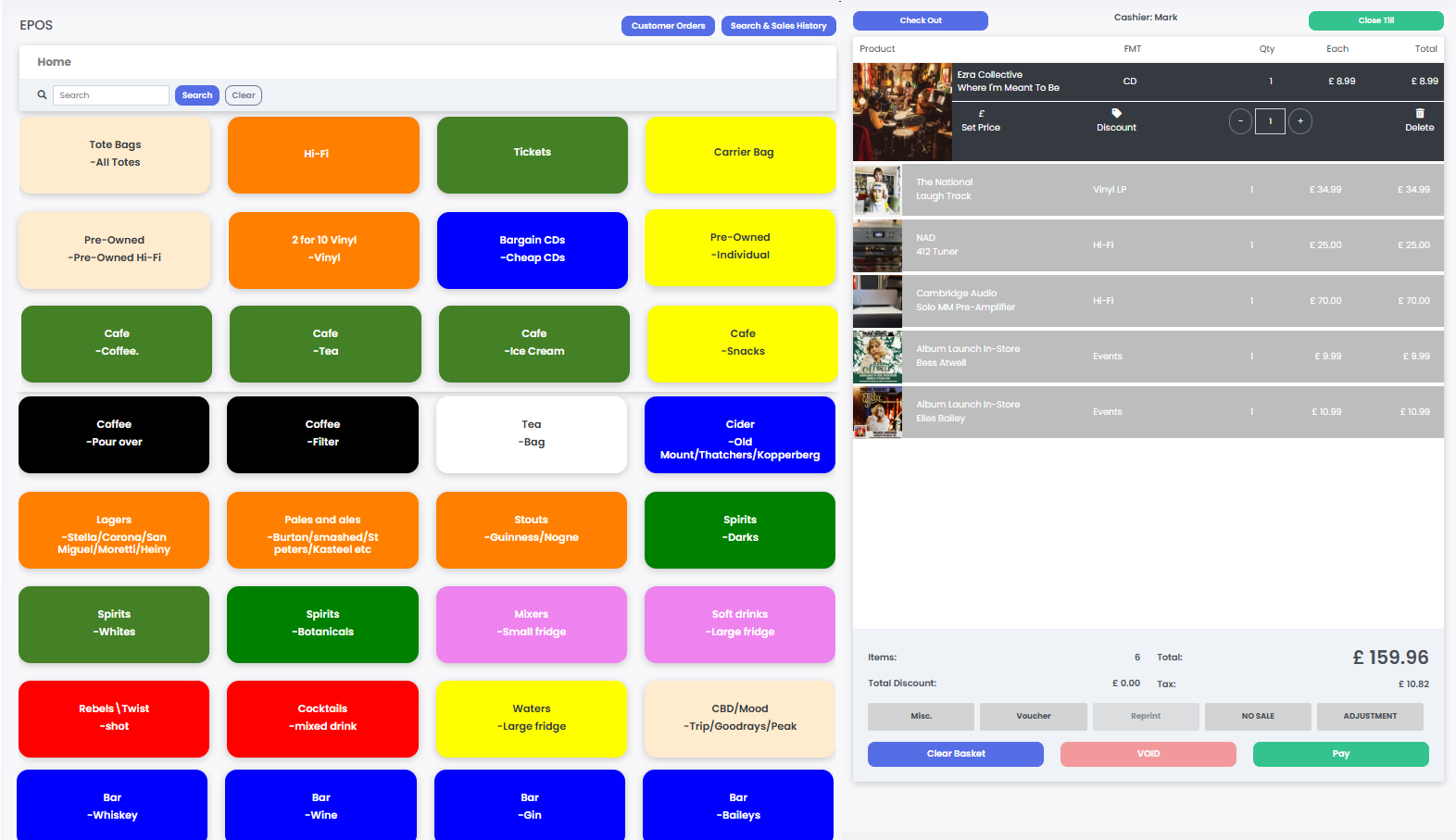Viewport: 1456px width, 840px height.
Task: Delete the Ezra Collective item with trash icon
Action: [x=1419, y=114]
